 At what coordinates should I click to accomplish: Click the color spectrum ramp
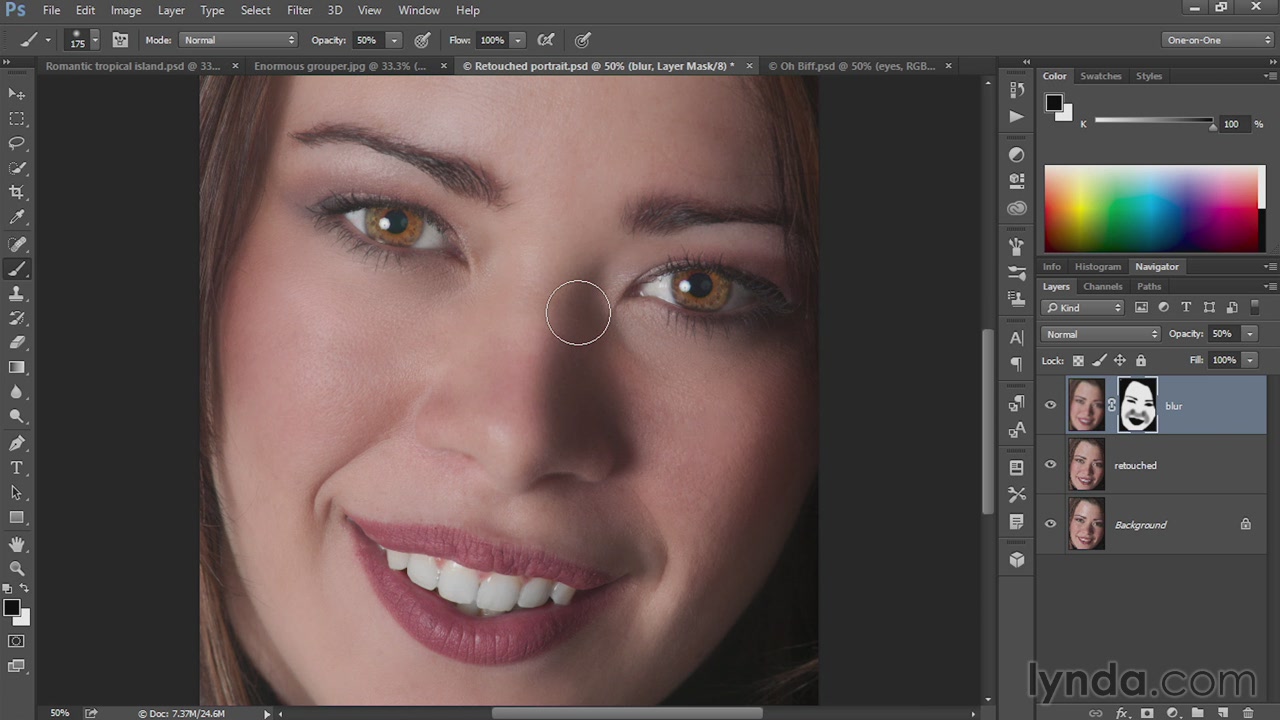pos(1154,209)
